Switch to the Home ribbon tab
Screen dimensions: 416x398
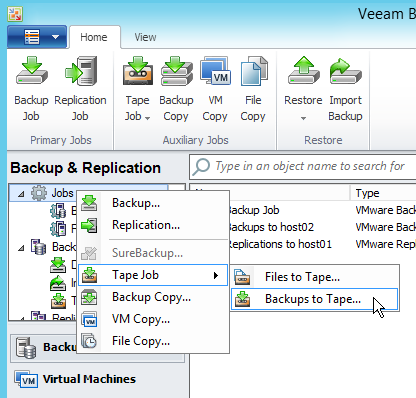click(94, 37)
